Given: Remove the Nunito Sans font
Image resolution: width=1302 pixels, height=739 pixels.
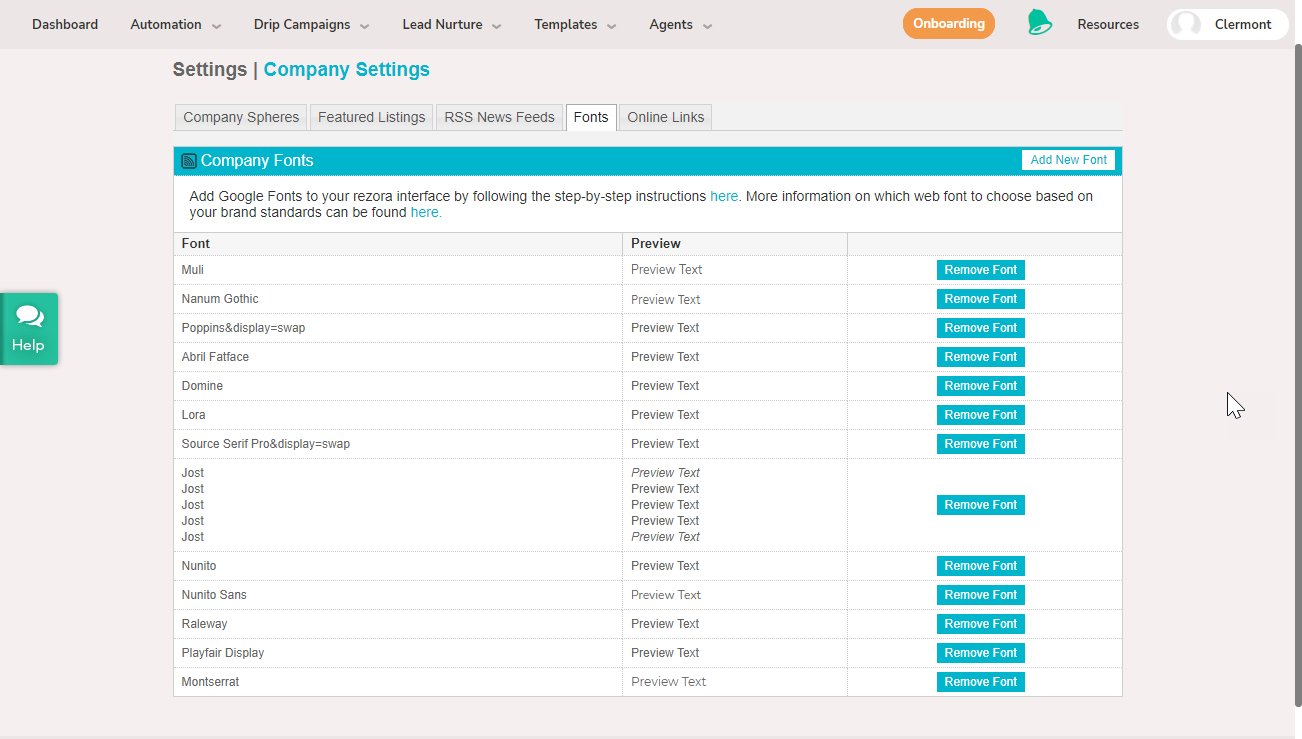Looking at the screenshot, I should 981,595.
